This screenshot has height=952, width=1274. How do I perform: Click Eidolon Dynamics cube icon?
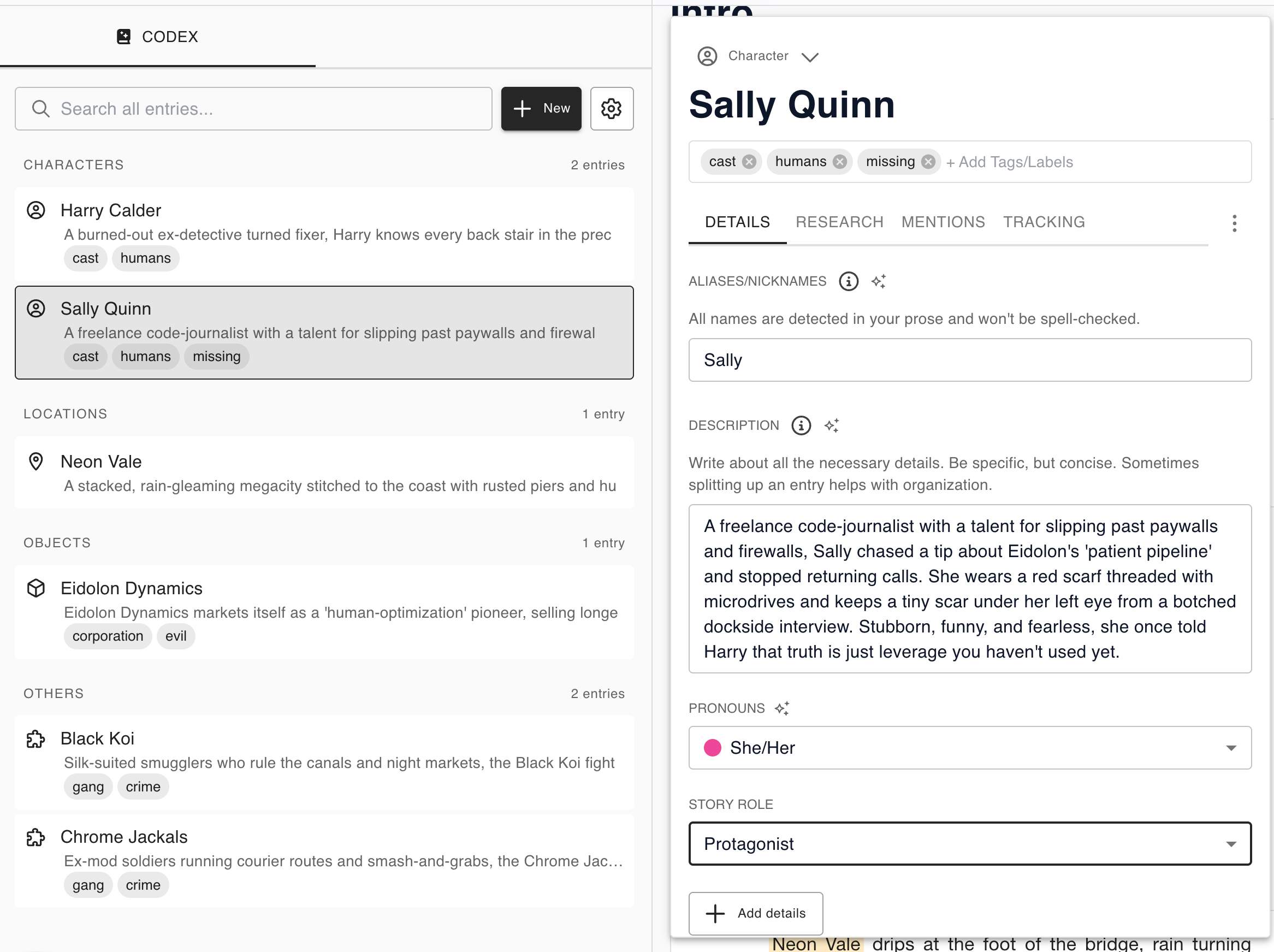pos(35,588)
